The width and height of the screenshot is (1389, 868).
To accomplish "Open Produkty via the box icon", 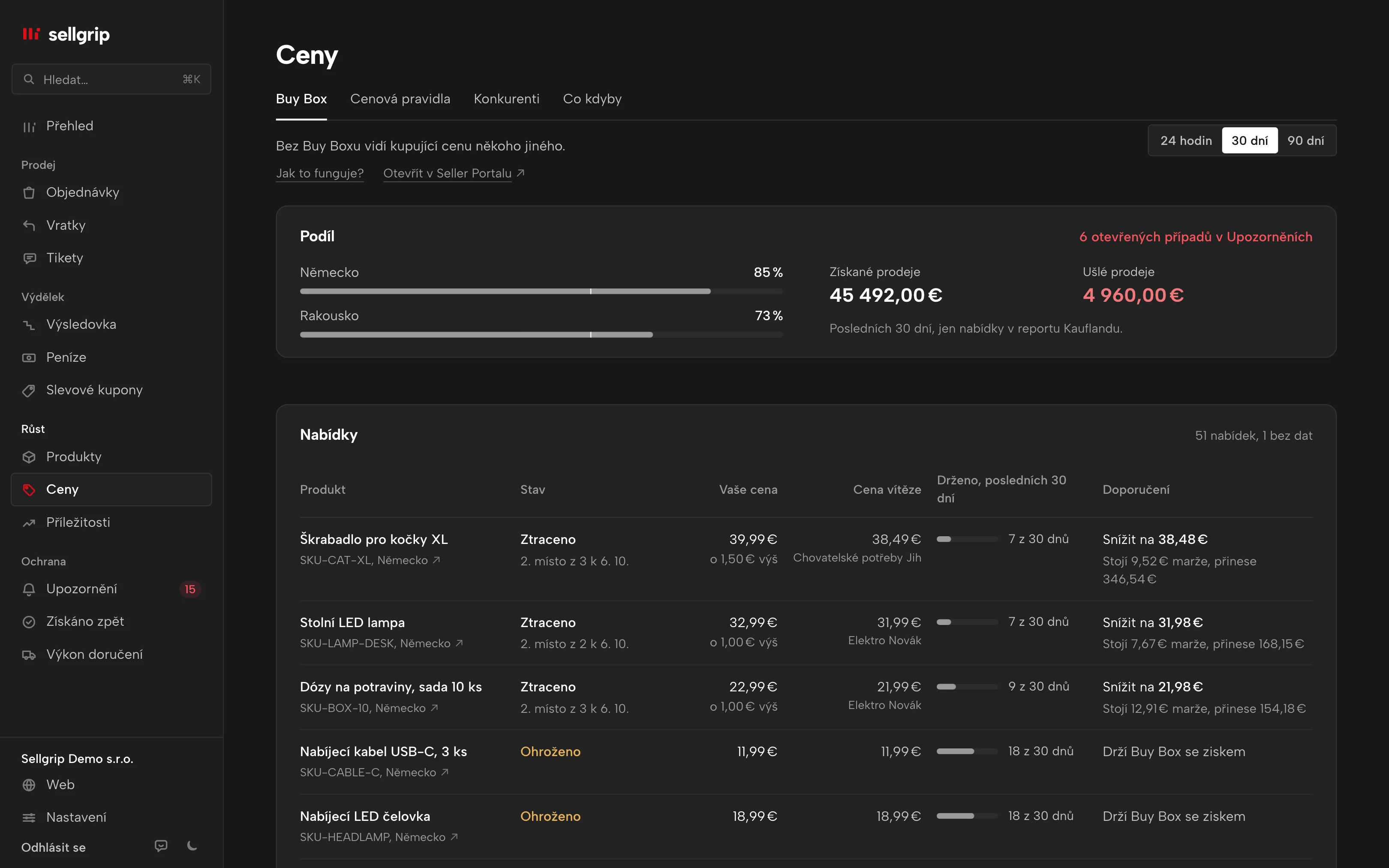I will coord(29,457).
